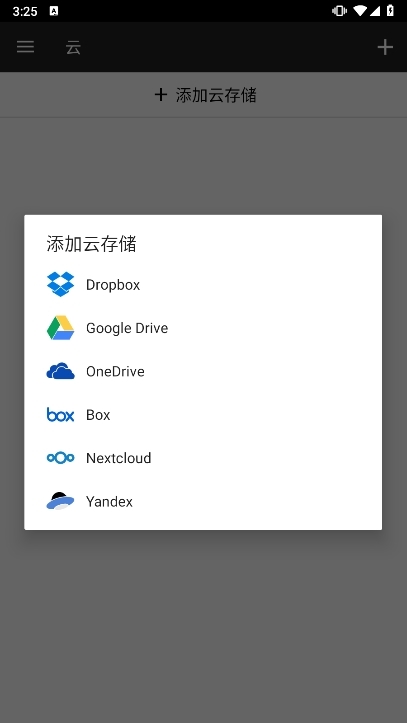Tap the 云 title in app bar
The height and width of the screenshot is (723, 407).
click(73, 47)
